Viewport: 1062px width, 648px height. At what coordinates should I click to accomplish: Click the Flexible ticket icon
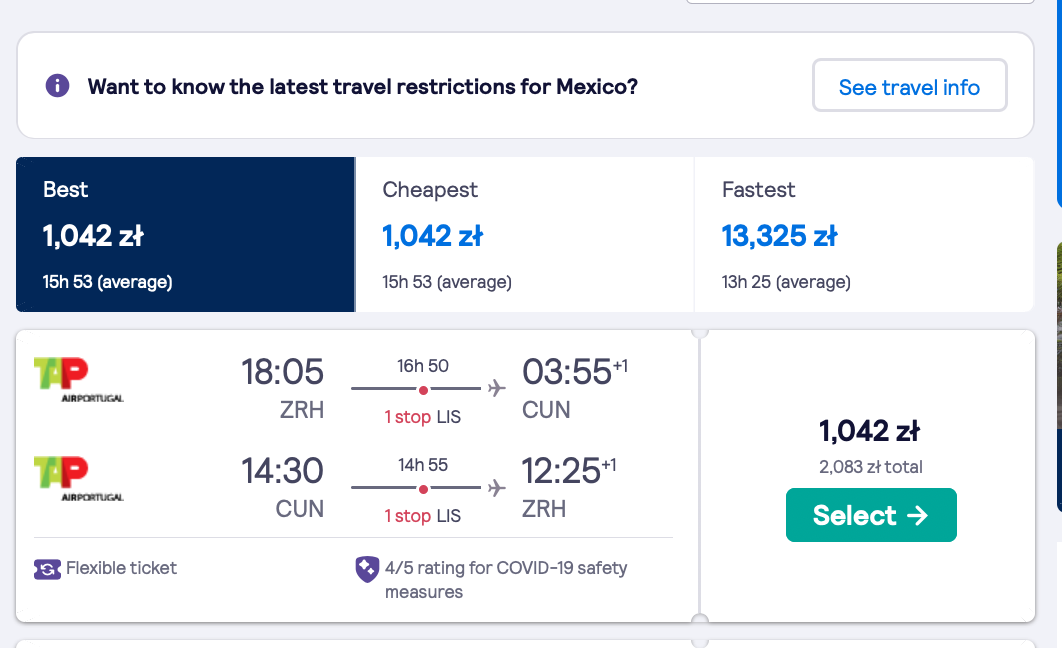tap(47, 569)
